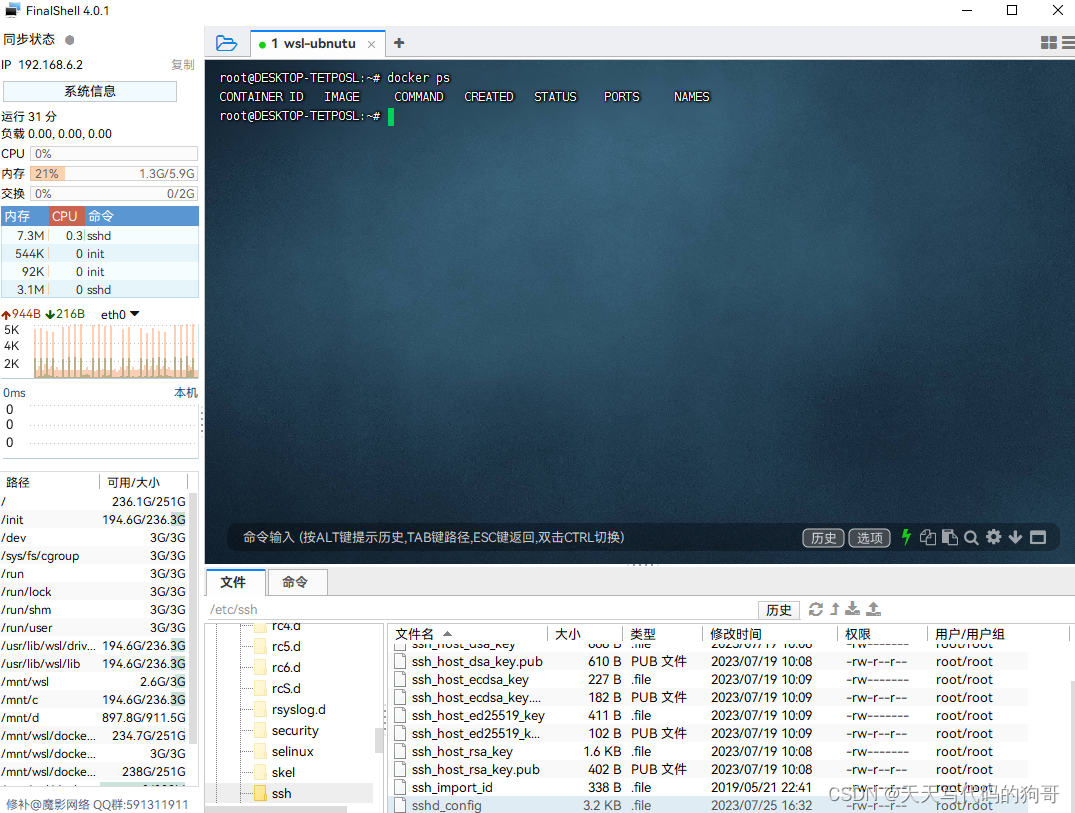Click the green lightning quick command icon
Viewport: 1075px width, 813px height.
point(906,537)
